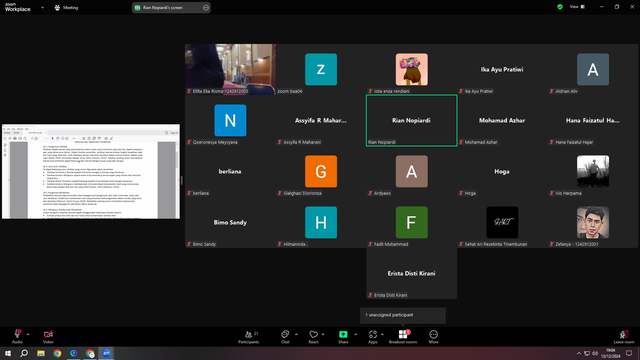Open the Apps panel
640x360 pixels.
[373, 337]
